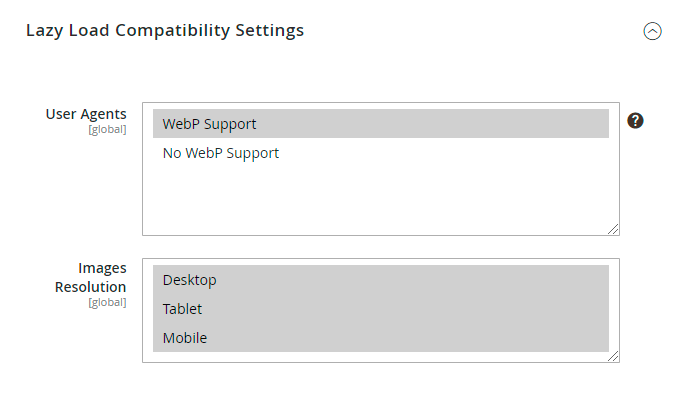Click the [global] scope tag under User Agents
Image resolution: width=682 pixels, height=407 pixels.
pos(107,130)
